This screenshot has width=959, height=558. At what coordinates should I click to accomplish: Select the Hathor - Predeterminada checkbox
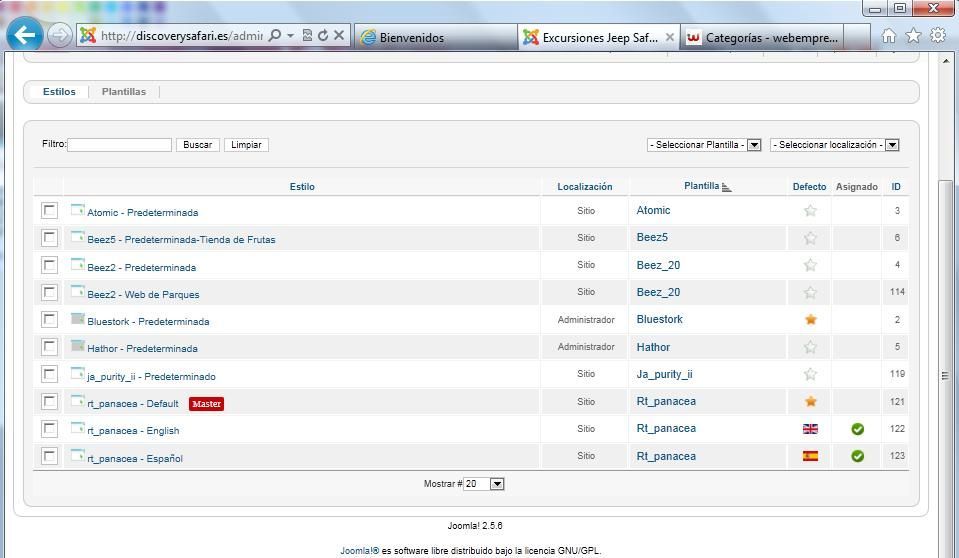[50, 346]
